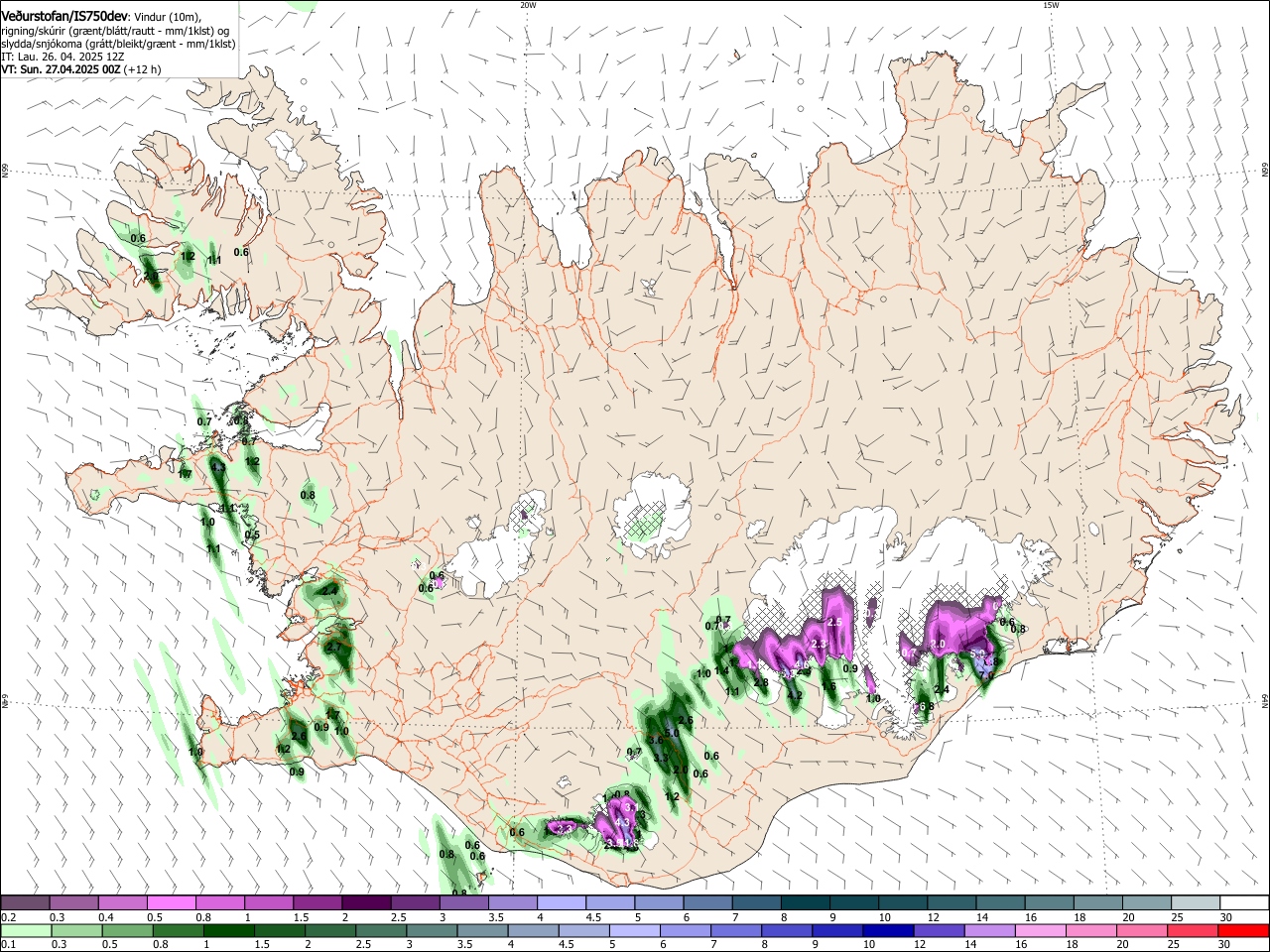Click the "slydda/snjókoma" legend description line
The height and width of the screenshot is (952, 1270).
(118, 45)
